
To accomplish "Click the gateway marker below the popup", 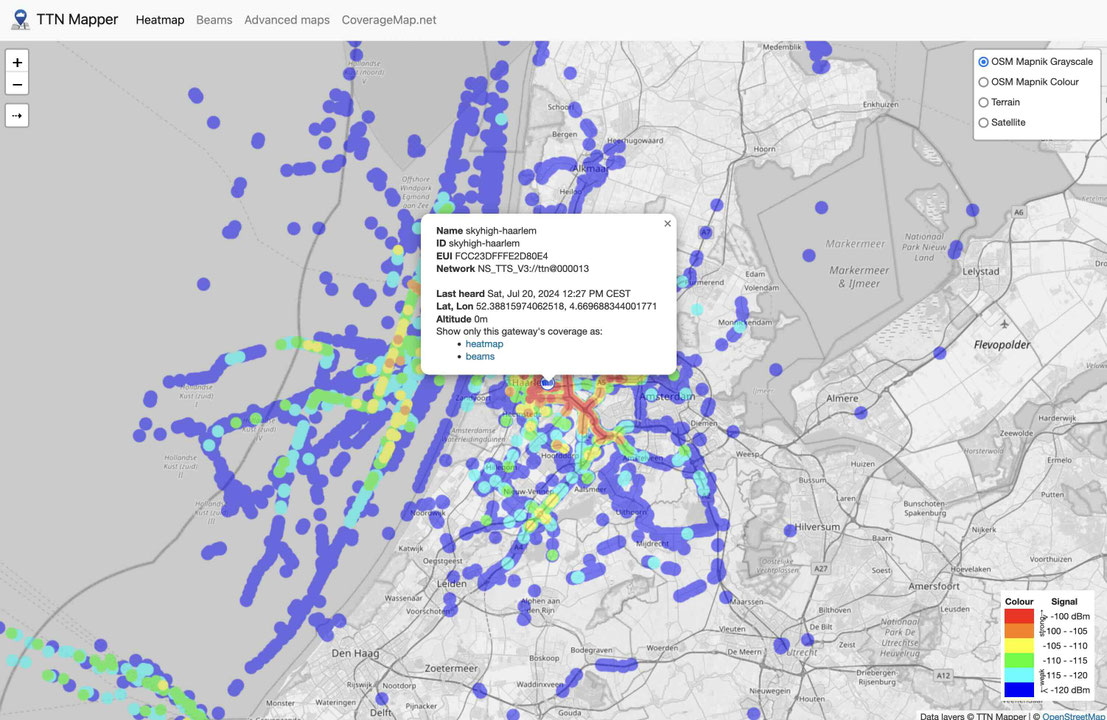I will (x=547, y=383).
